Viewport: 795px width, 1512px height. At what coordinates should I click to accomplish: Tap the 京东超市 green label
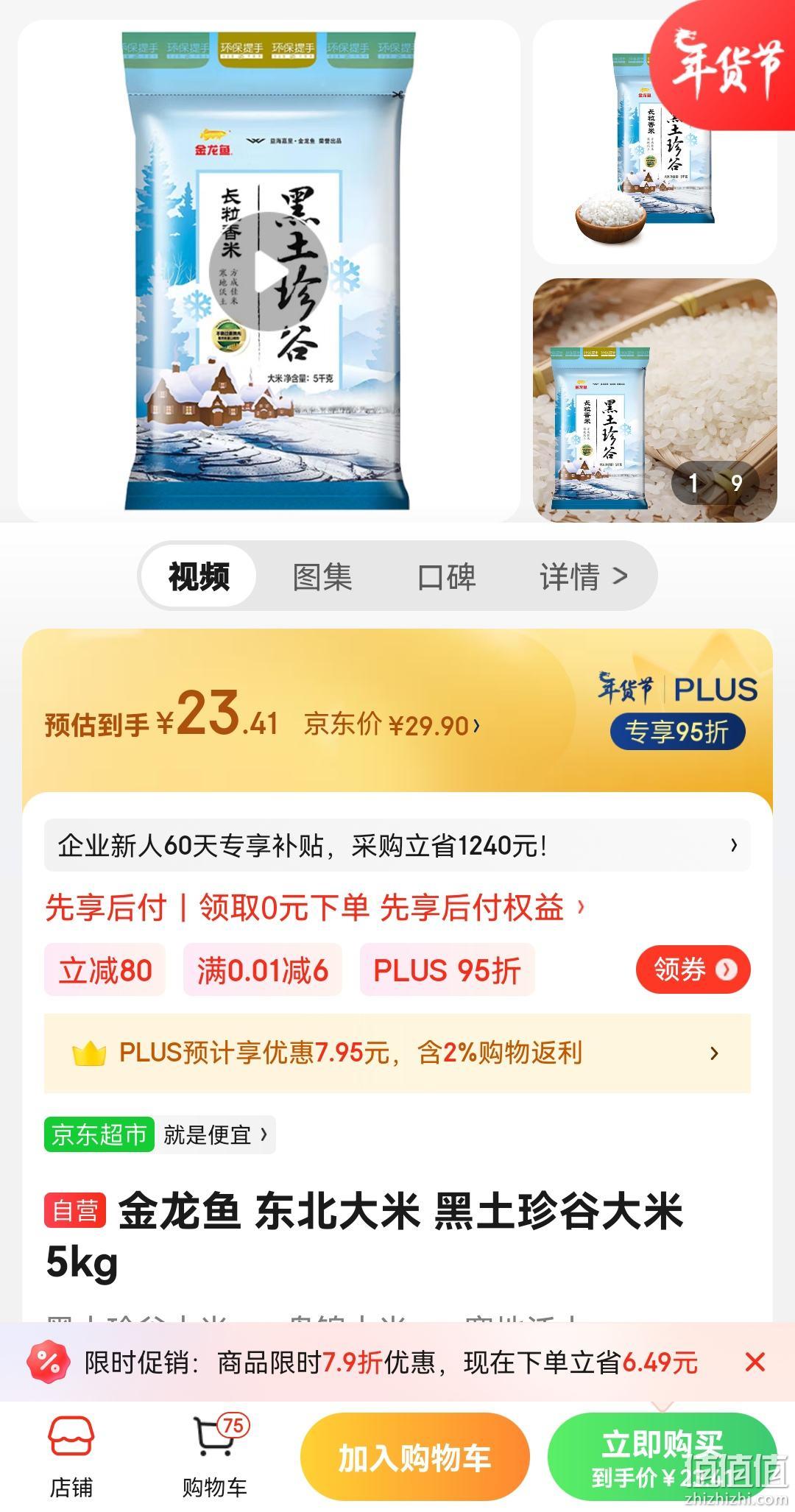tap(99, 1134)
